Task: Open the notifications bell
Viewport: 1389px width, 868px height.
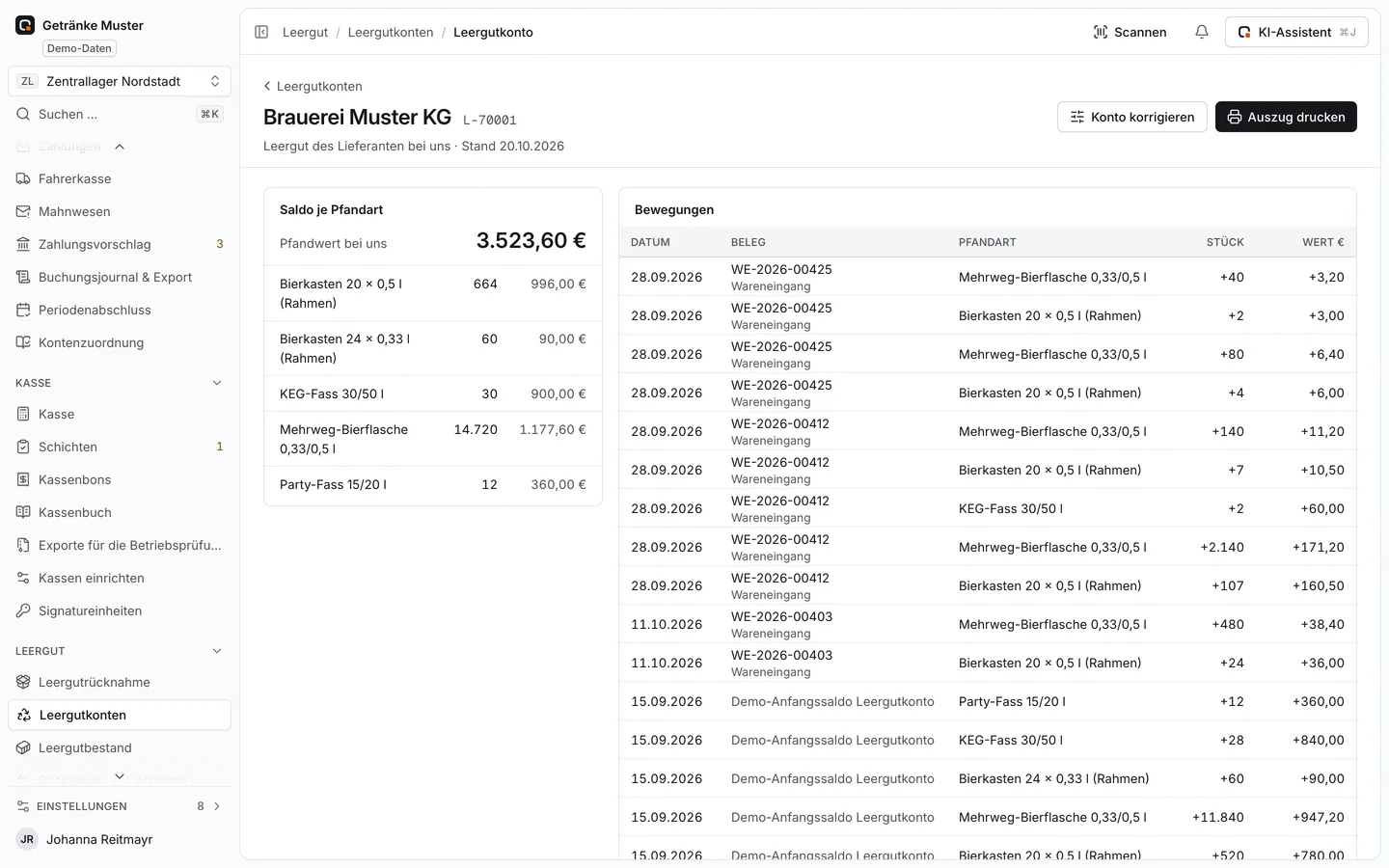Action: tap(1202, 32)
